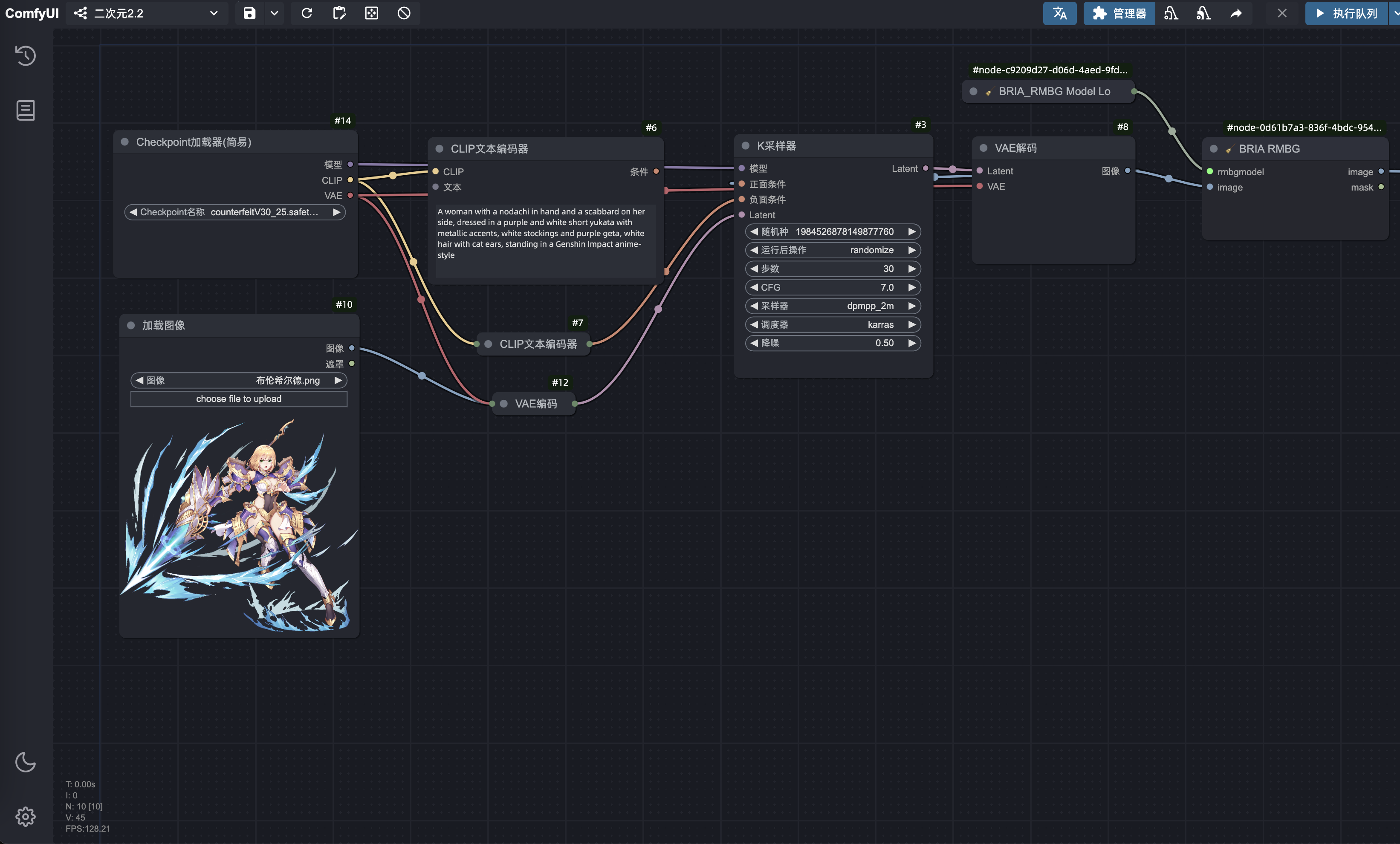This screenshot has width=1400, height=844.
Task: Select previous 采样器 with left arrow
Action: tap(754, 306)
